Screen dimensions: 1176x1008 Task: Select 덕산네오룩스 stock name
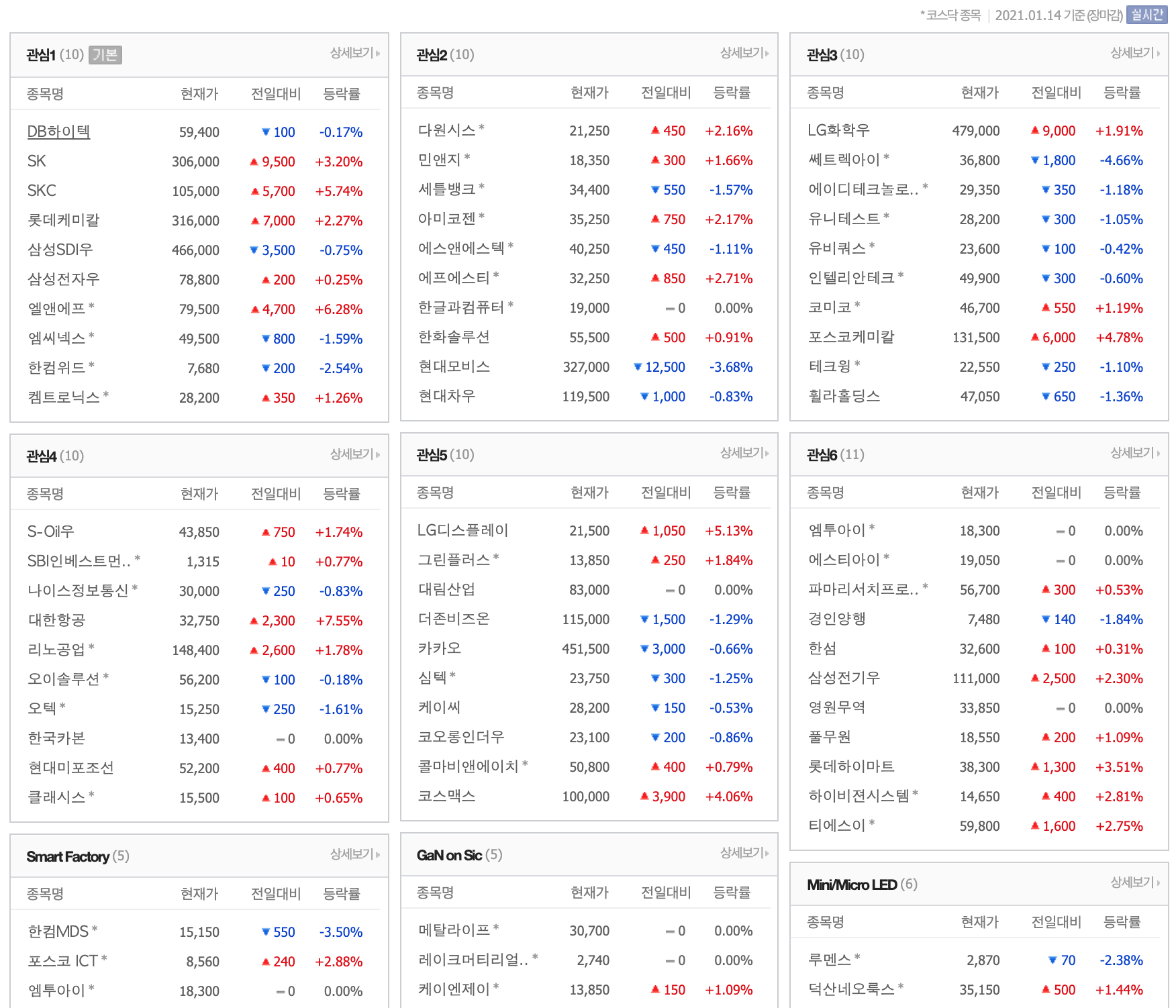click(852, 989)
